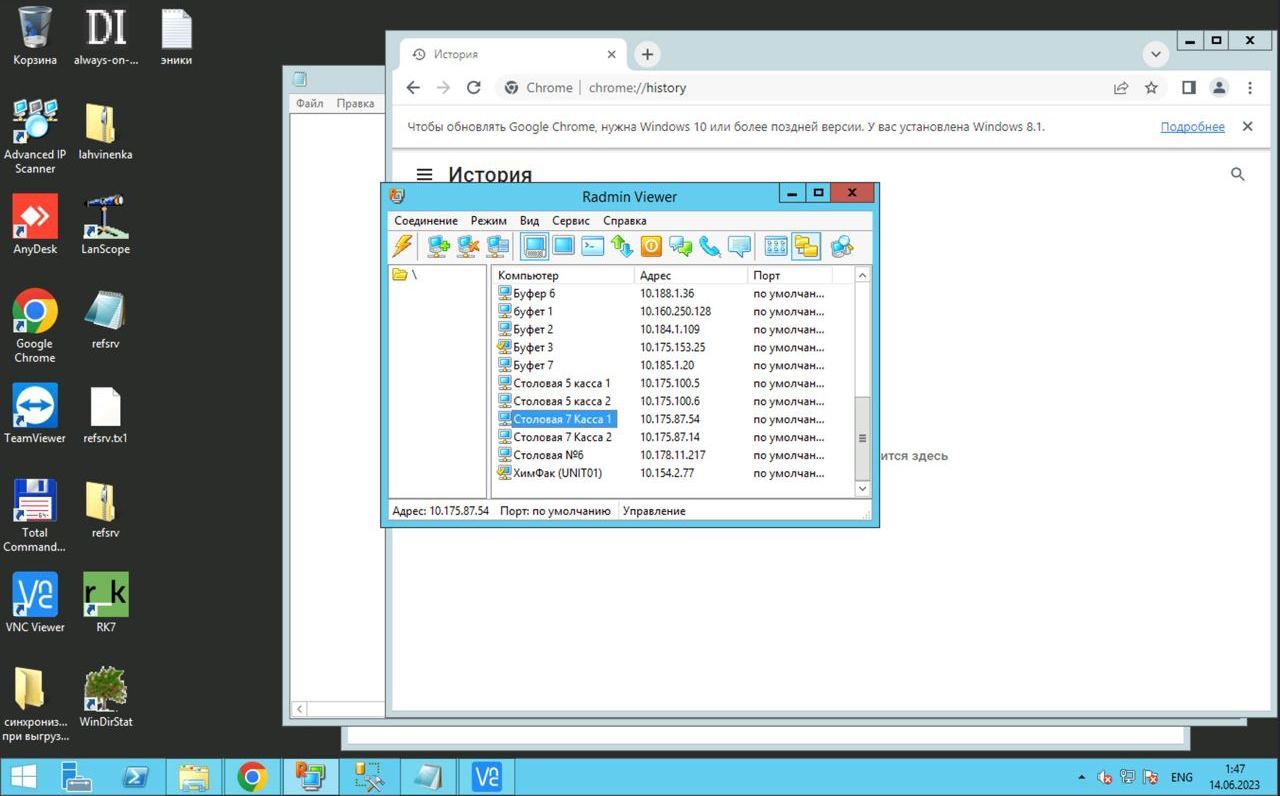Image resolution: width=1280 pixels, height=796 pixels.
Task: Click the Подробнее link in Chrome
Action: (1192, 127)
